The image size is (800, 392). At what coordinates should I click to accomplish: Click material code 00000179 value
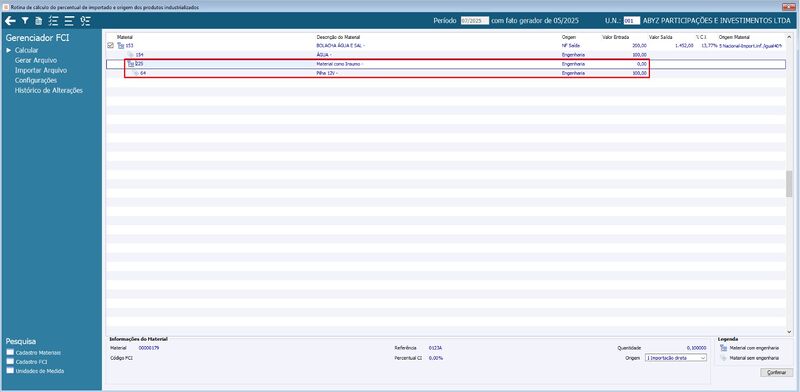[x=148, y=348]
